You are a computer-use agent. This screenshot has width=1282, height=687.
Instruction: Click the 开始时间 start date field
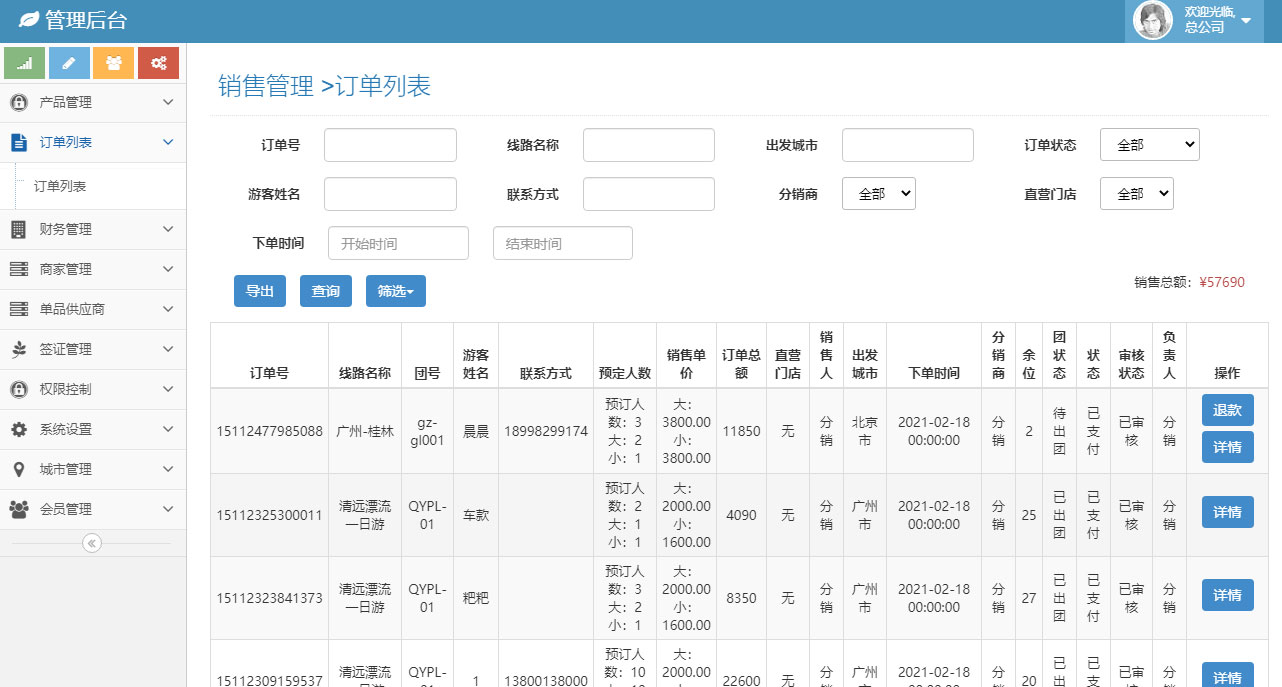[x=398, y=243]
